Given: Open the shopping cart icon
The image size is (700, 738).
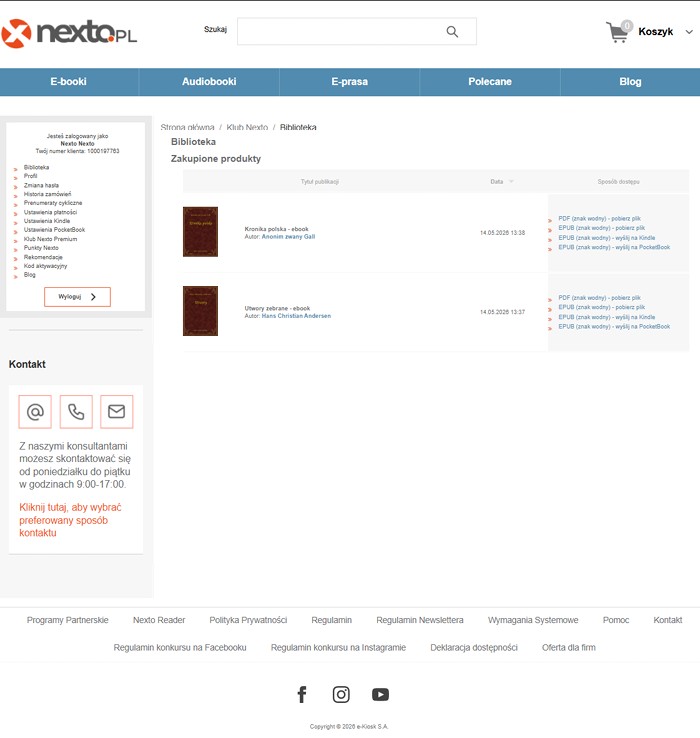Looking at the screenshot, I should pyautogui.click(x=618, y=32).
